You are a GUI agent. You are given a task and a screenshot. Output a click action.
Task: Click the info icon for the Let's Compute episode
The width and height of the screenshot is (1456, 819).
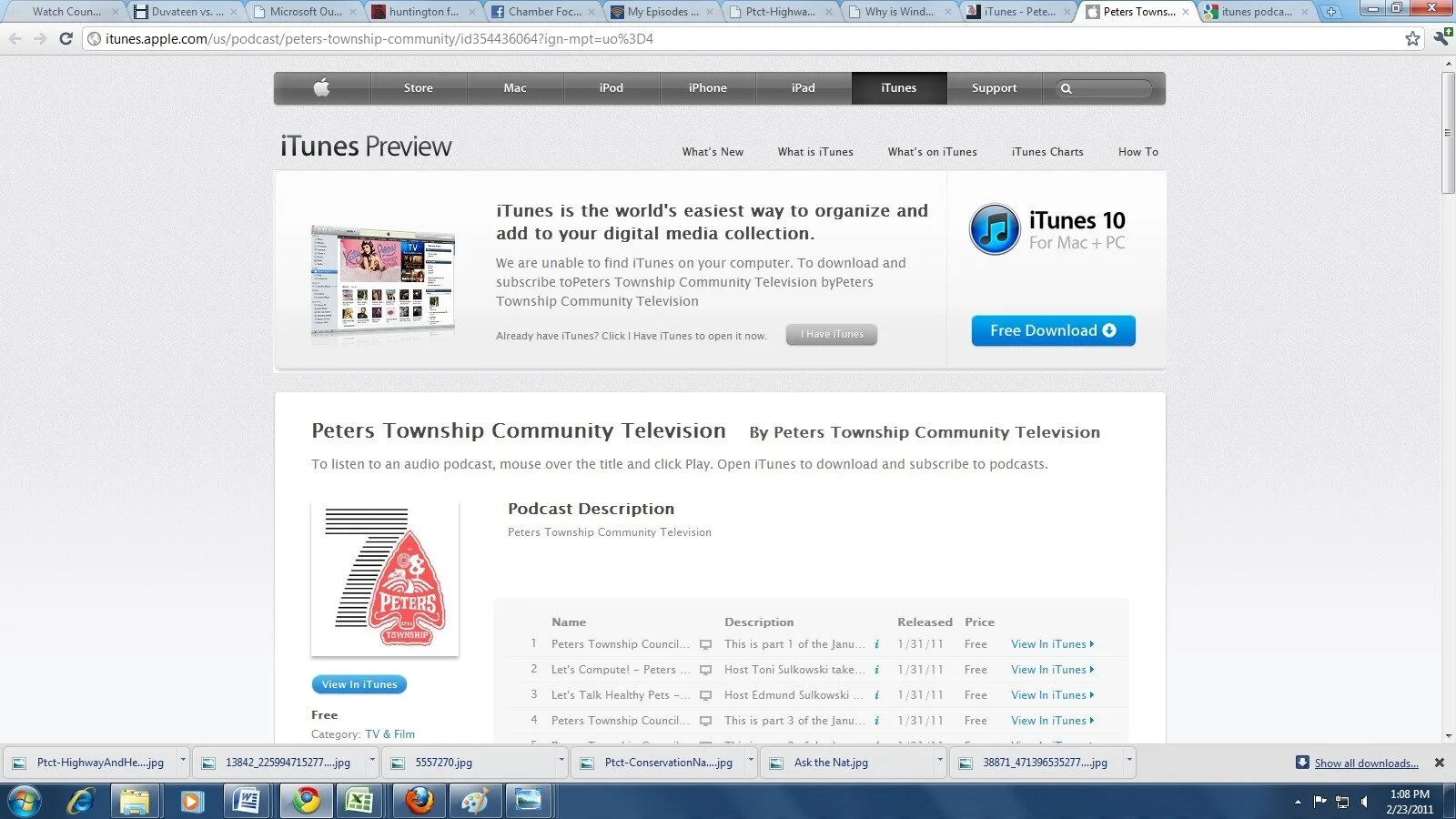[x=876, y=670]
